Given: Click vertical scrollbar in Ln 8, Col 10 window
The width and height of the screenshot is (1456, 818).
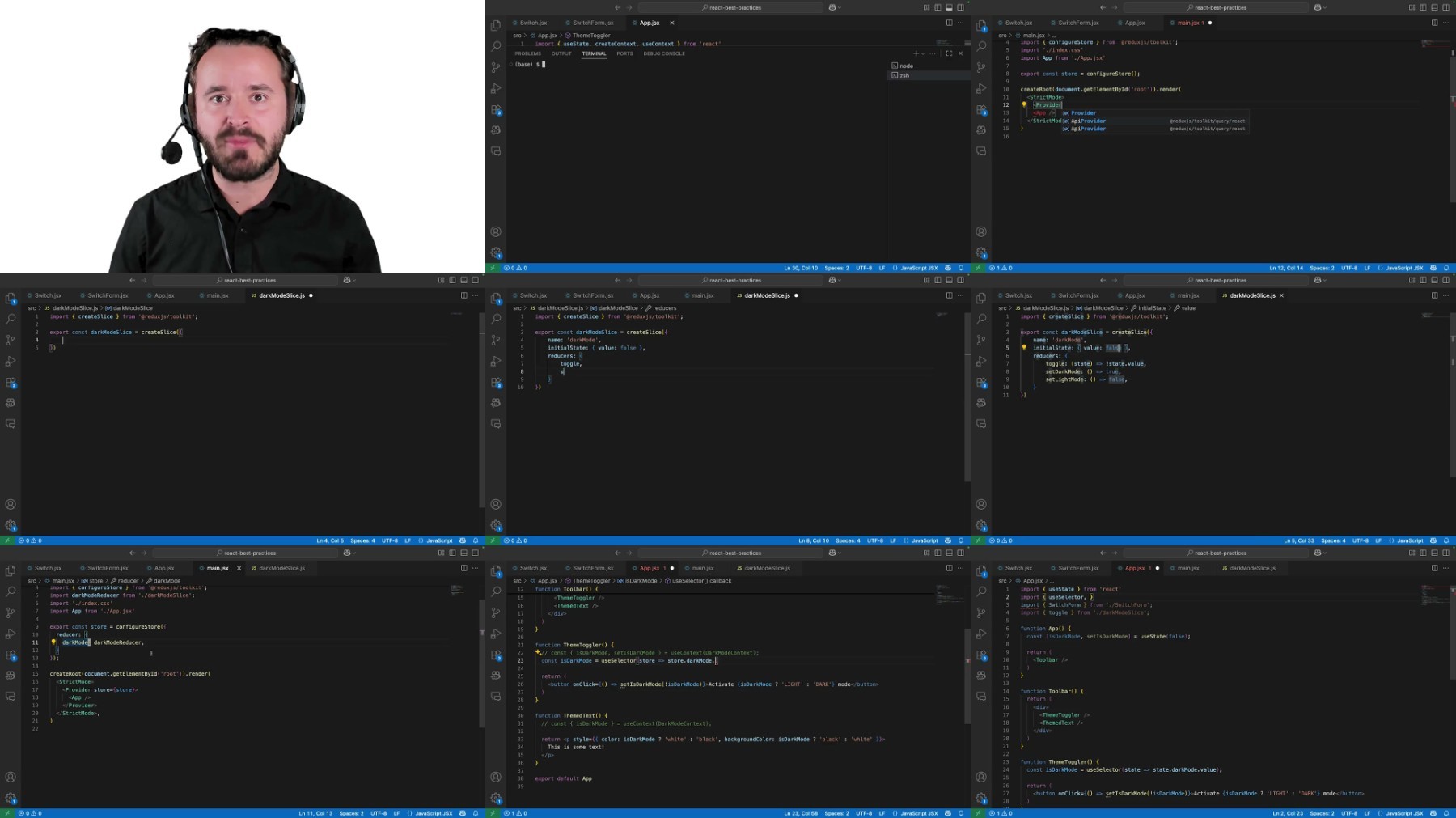Looking at the screenshot, I should point(967,396).
